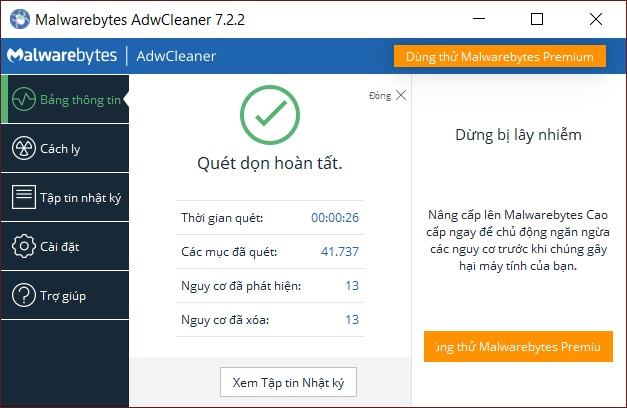Click the help question mark icon
This screenshot has width=627, height=408.
(24, 295)
